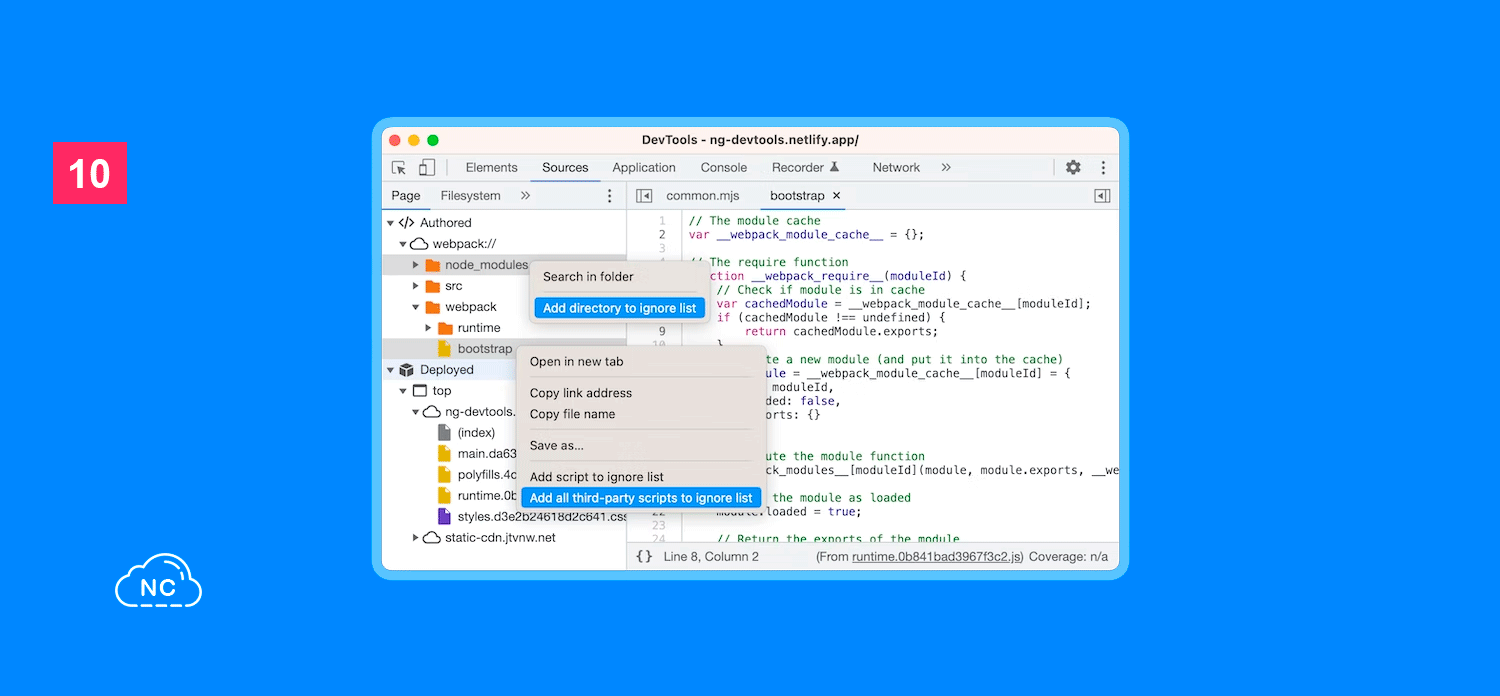This screenshot has height=696, width=1500.
Task: Show more navigator tabs after Filesystem
Action: point(525,196)
